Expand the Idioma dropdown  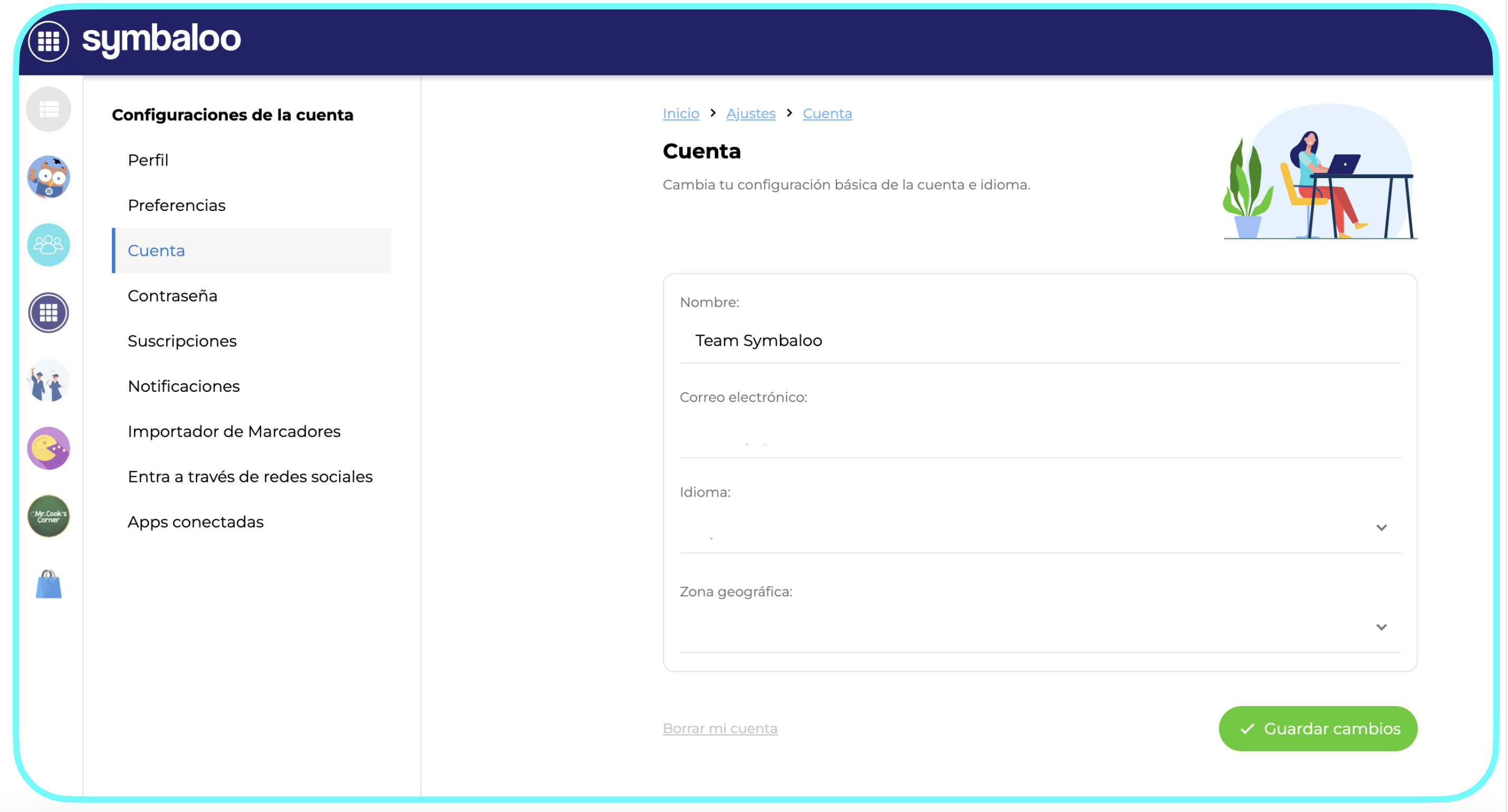click(x=1040, y=528)
